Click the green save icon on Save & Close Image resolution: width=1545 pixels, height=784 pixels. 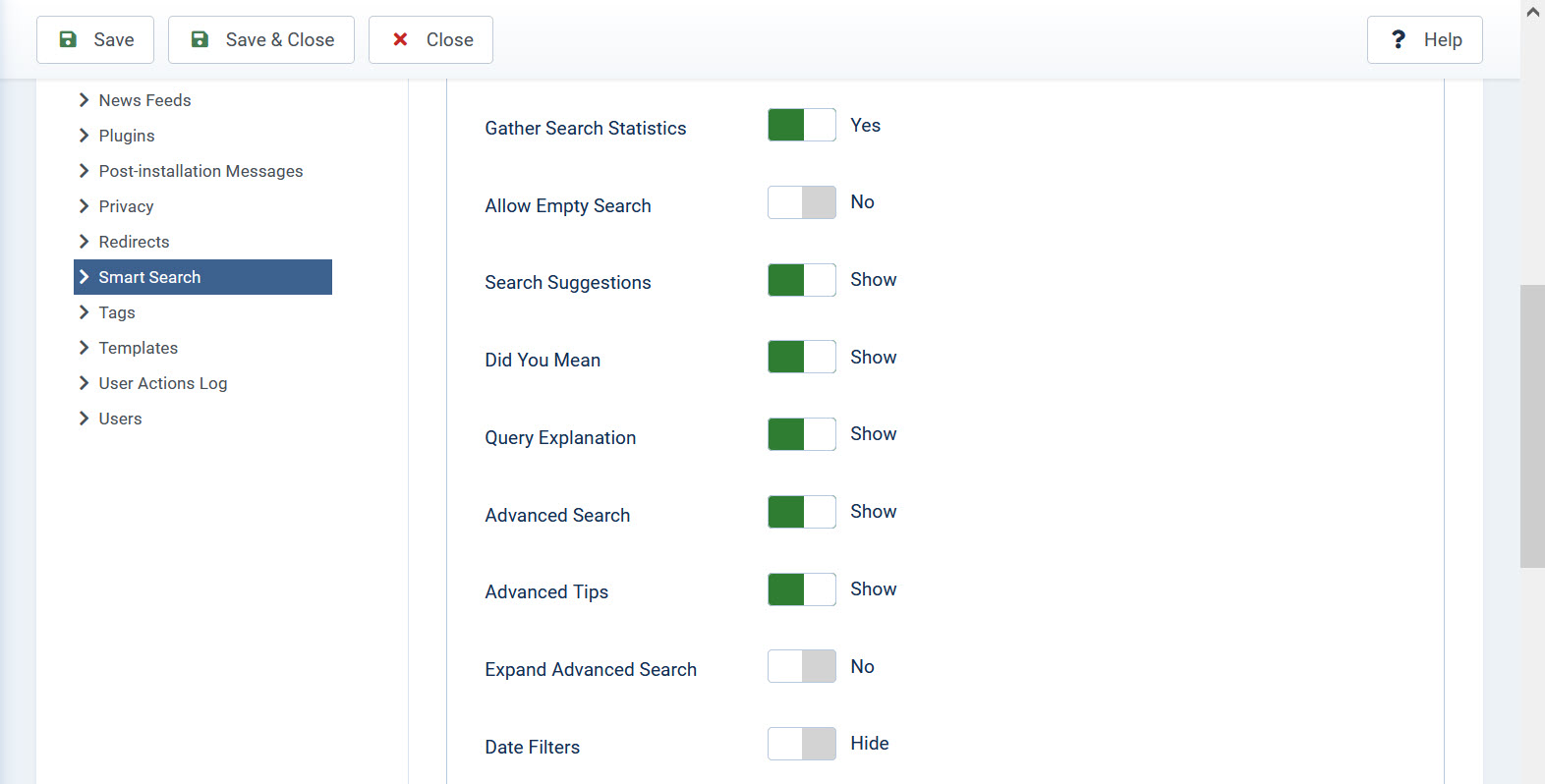(200, 38)
